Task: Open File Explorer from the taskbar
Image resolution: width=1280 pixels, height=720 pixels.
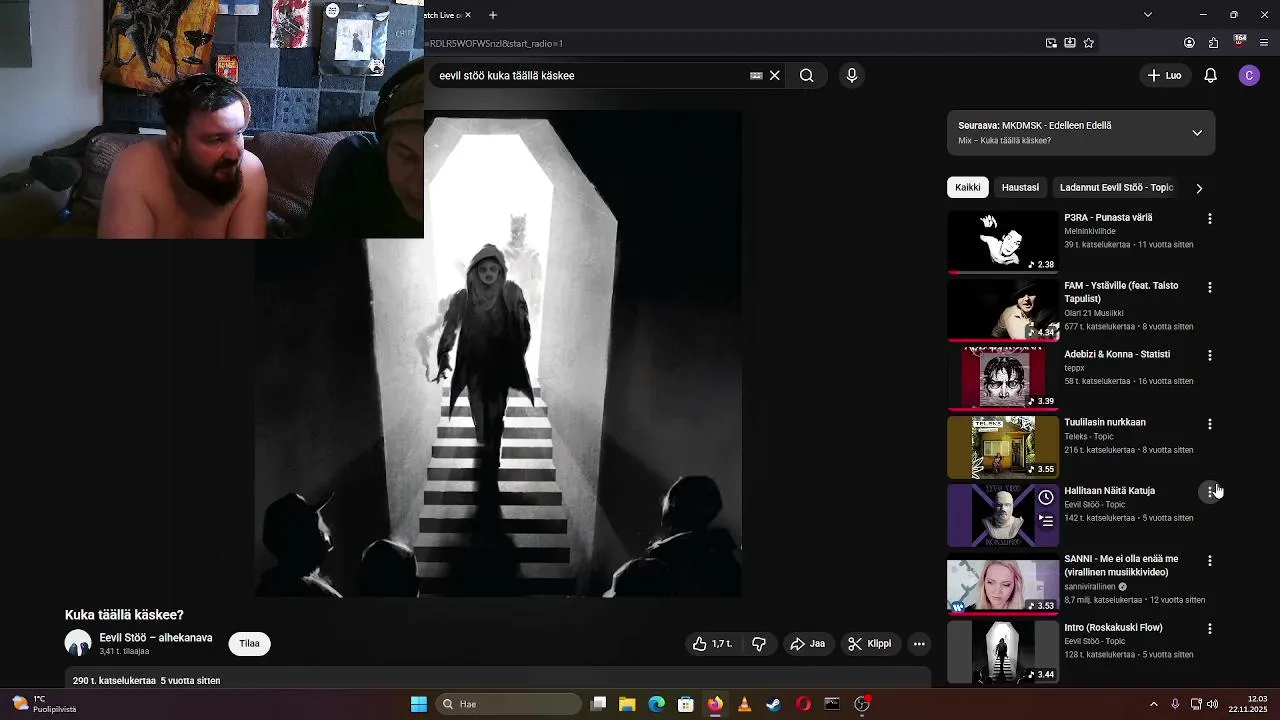Action: 627,704
